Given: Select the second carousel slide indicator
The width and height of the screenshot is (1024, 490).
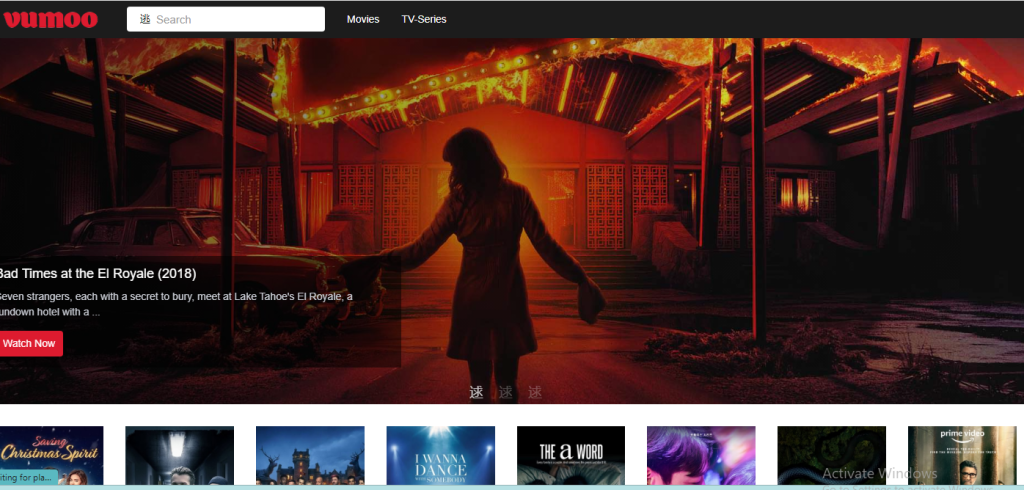Looking at the screenshot, I should [505, 393].
